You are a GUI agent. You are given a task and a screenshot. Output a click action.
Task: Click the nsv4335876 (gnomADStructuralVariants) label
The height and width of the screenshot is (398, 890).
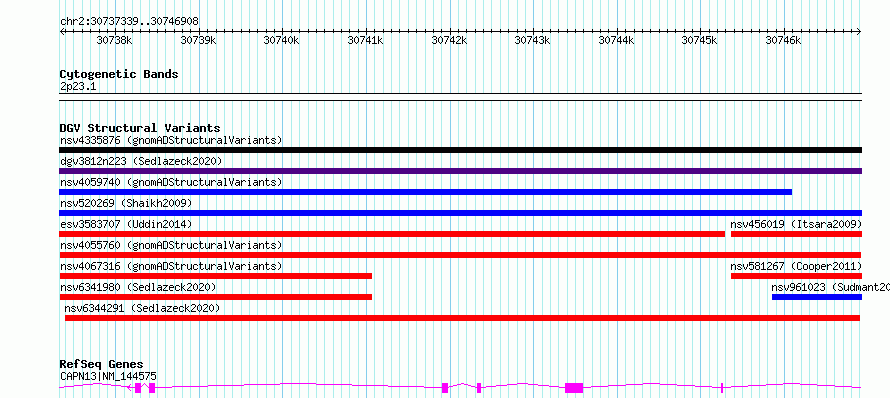[171, 140]
